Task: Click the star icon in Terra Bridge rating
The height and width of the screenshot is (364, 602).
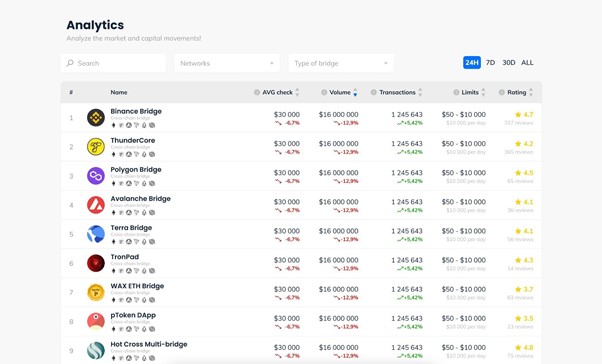Action: (x=518, y=231)
